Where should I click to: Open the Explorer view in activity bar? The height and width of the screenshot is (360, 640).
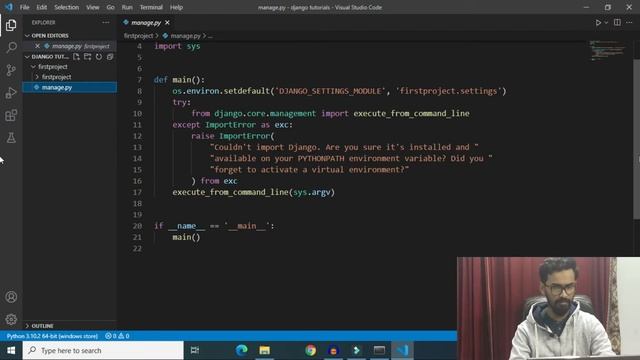(x=11, y=25)
